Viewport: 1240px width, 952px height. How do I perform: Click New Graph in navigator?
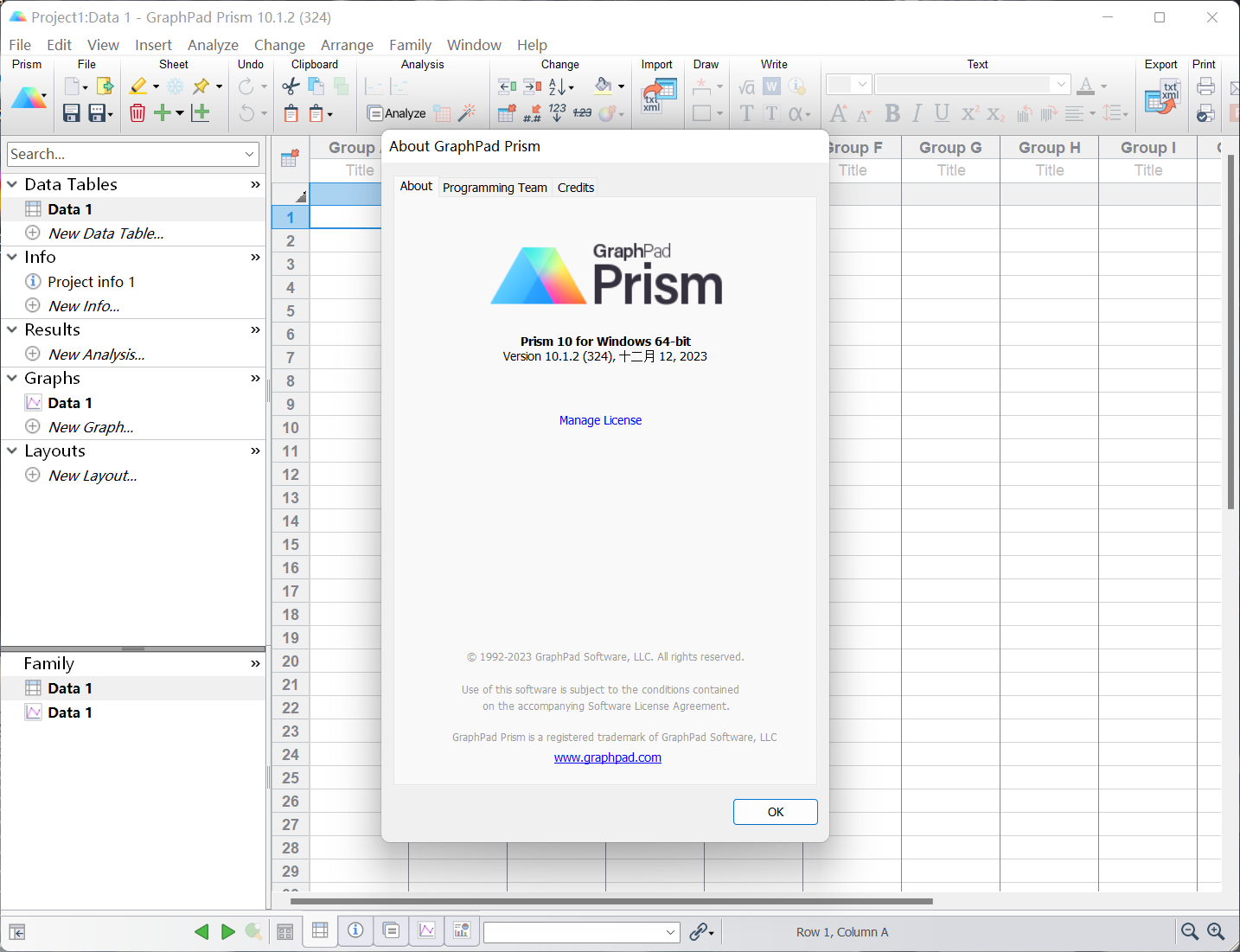(91, 427)
